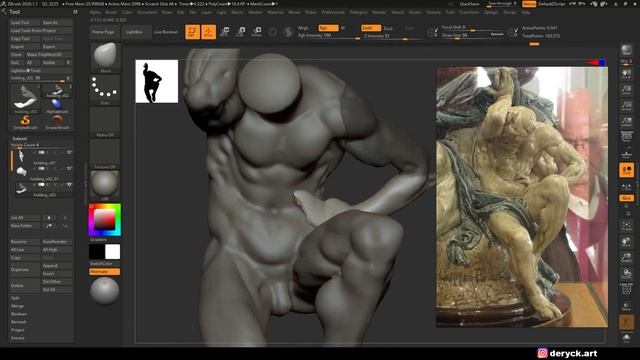640x360 pixels.
Task: Toggle the Zadd button
Action: [371, 28]
